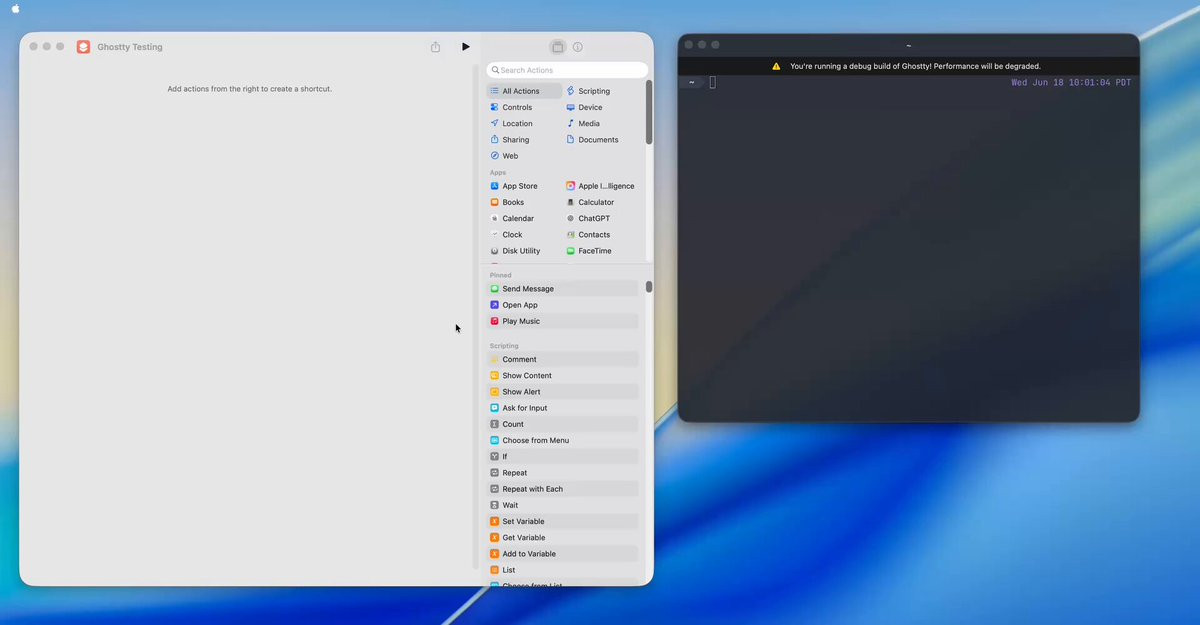Screen dimensions: 1200x625
Task: Select the List action
Action: click(562, 570)
